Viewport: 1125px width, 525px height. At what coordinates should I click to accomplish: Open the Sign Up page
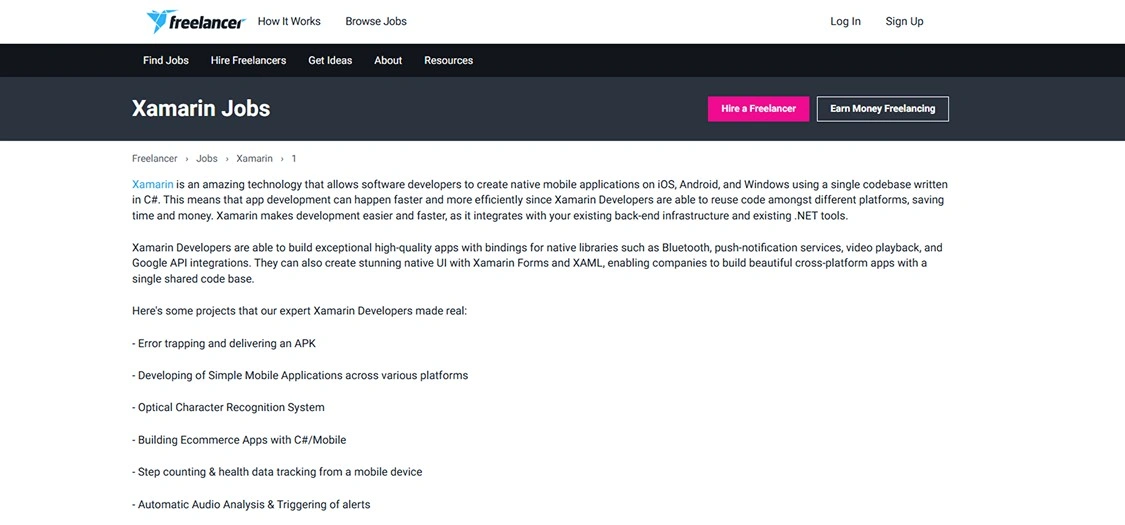[x=904, y=21]
